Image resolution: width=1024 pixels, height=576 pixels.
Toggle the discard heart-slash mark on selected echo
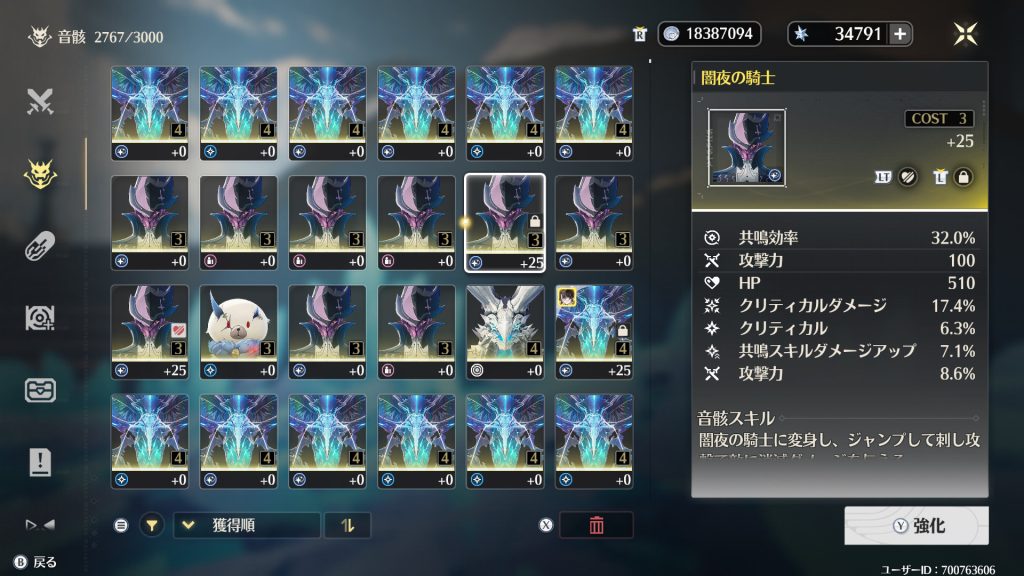pos(907,177)
